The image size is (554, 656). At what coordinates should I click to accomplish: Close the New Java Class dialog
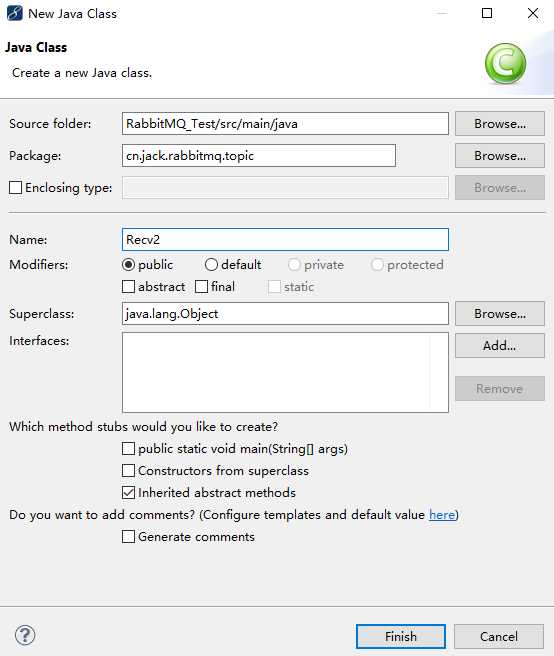(533, 13)
